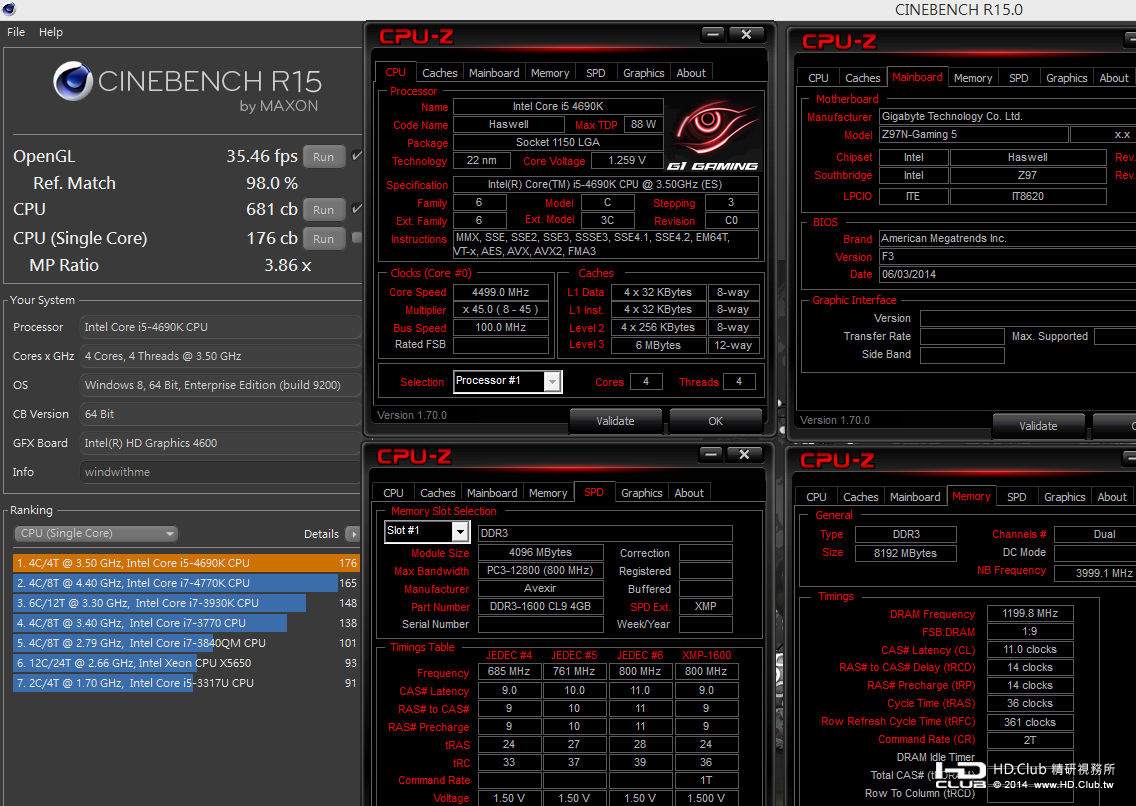
Task: Open the File menu in Cinebench
Action: pos(16,32)
